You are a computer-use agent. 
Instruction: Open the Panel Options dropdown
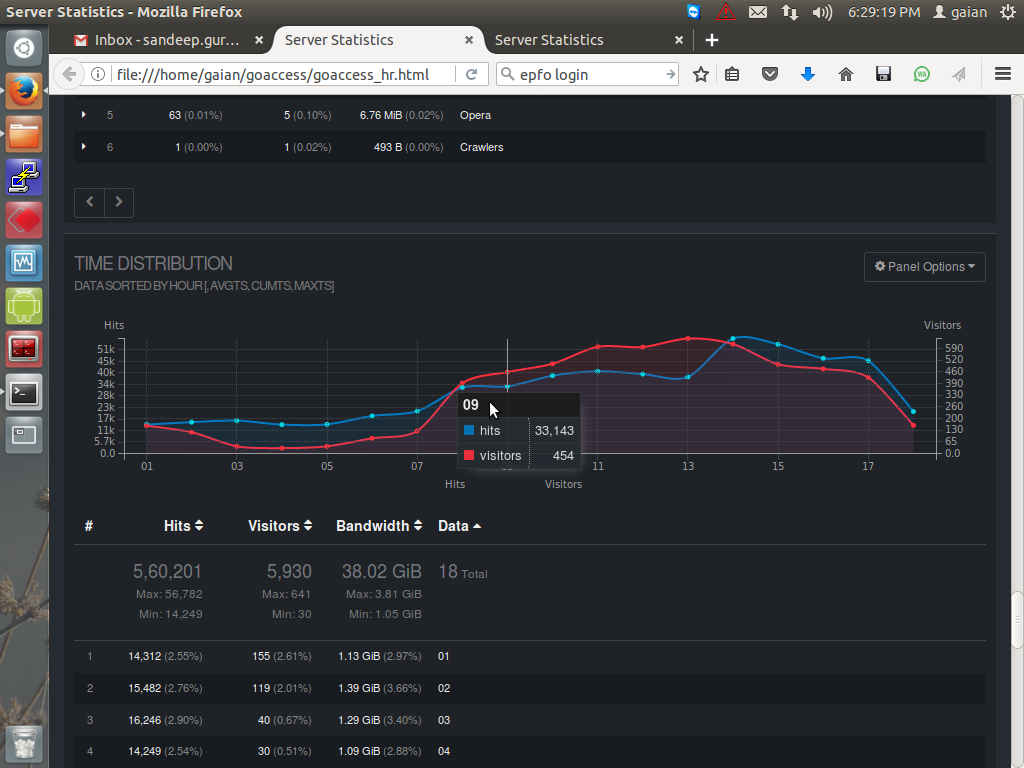click(x=923, y=266)
